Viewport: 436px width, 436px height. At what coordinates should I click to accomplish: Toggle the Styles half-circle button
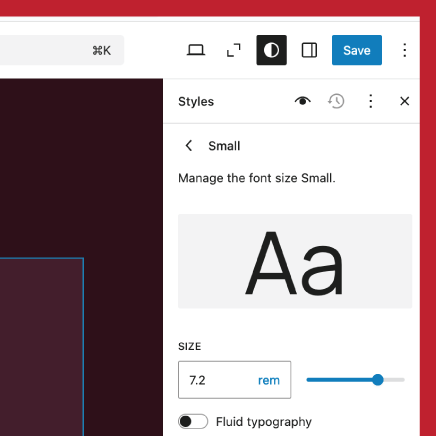271,50
